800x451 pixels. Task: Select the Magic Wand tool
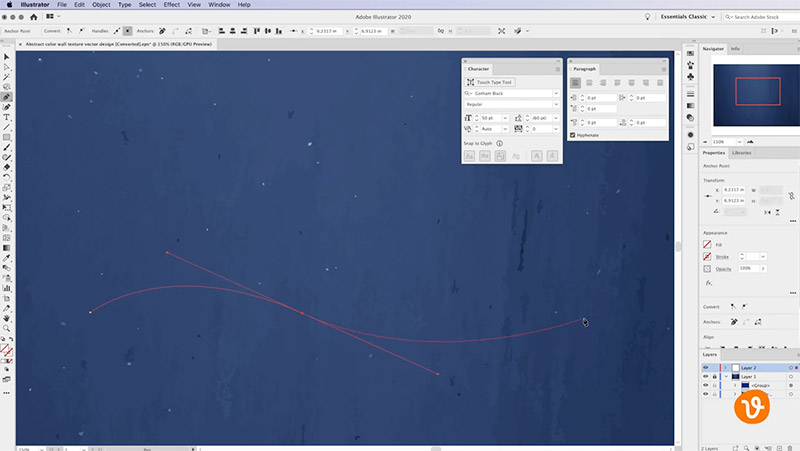(x=7, y=77)
